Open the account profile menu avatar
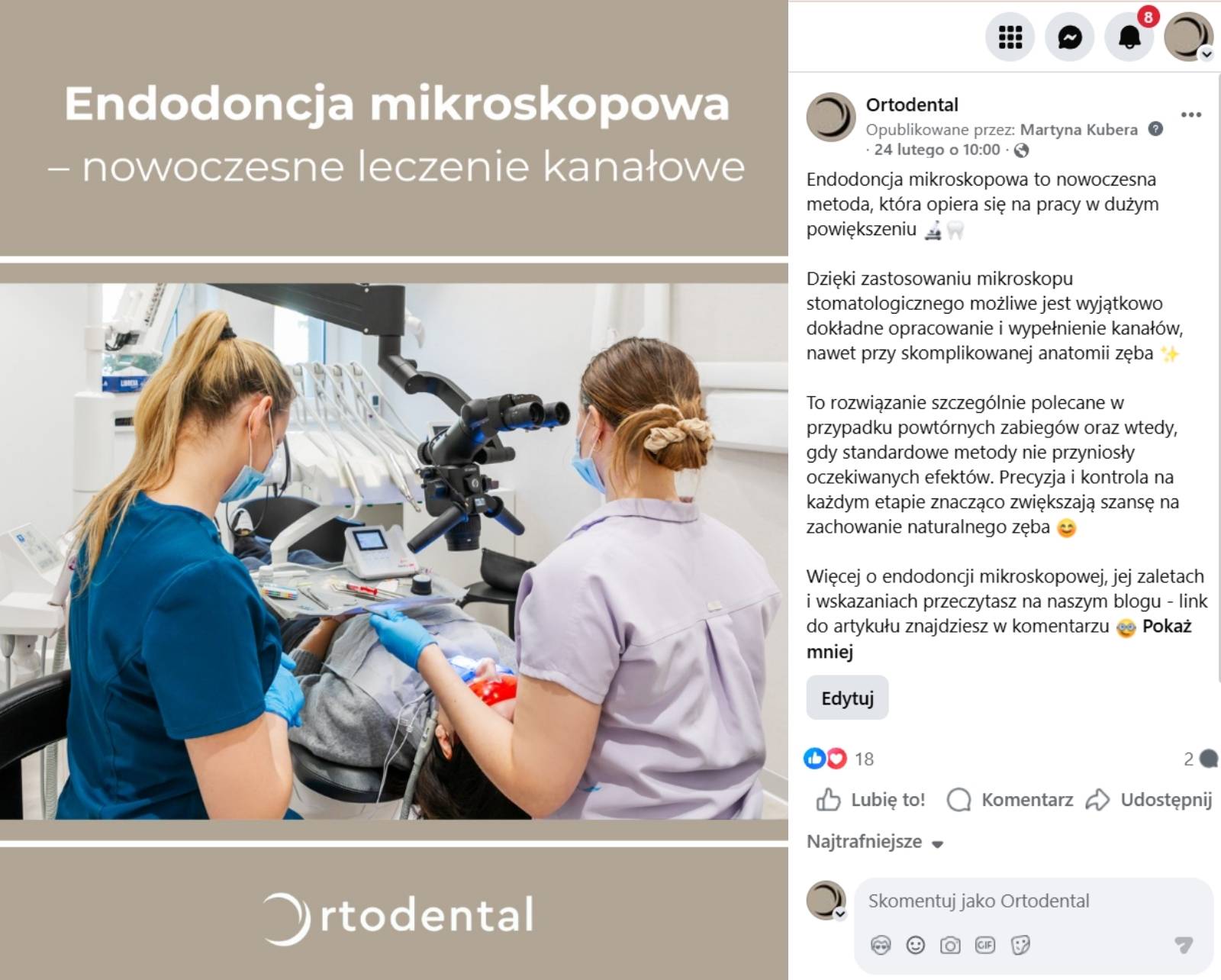This screenshot has height=980, width=1221. [1189, 37]
